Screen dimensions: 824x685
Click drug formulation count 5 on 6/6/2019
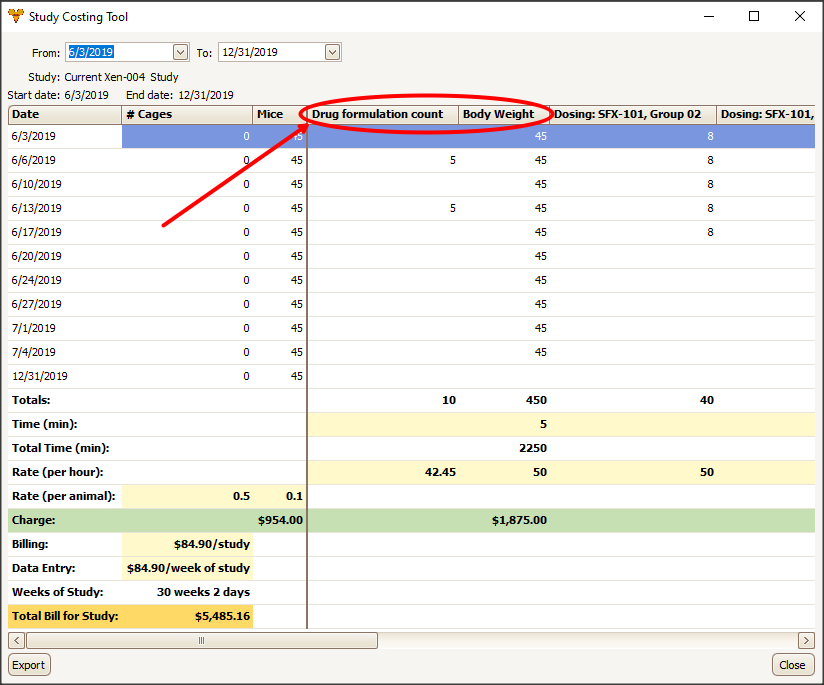(x=452, y=160)
